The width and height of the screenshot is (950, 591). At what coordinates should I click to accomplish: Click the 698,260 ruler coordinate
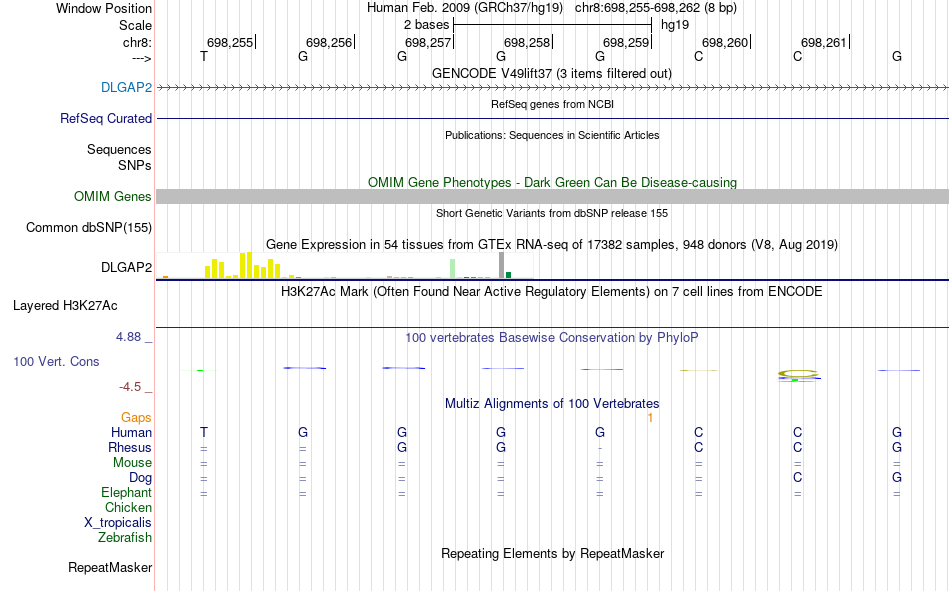pyautogui.click(x=725, y=42)
